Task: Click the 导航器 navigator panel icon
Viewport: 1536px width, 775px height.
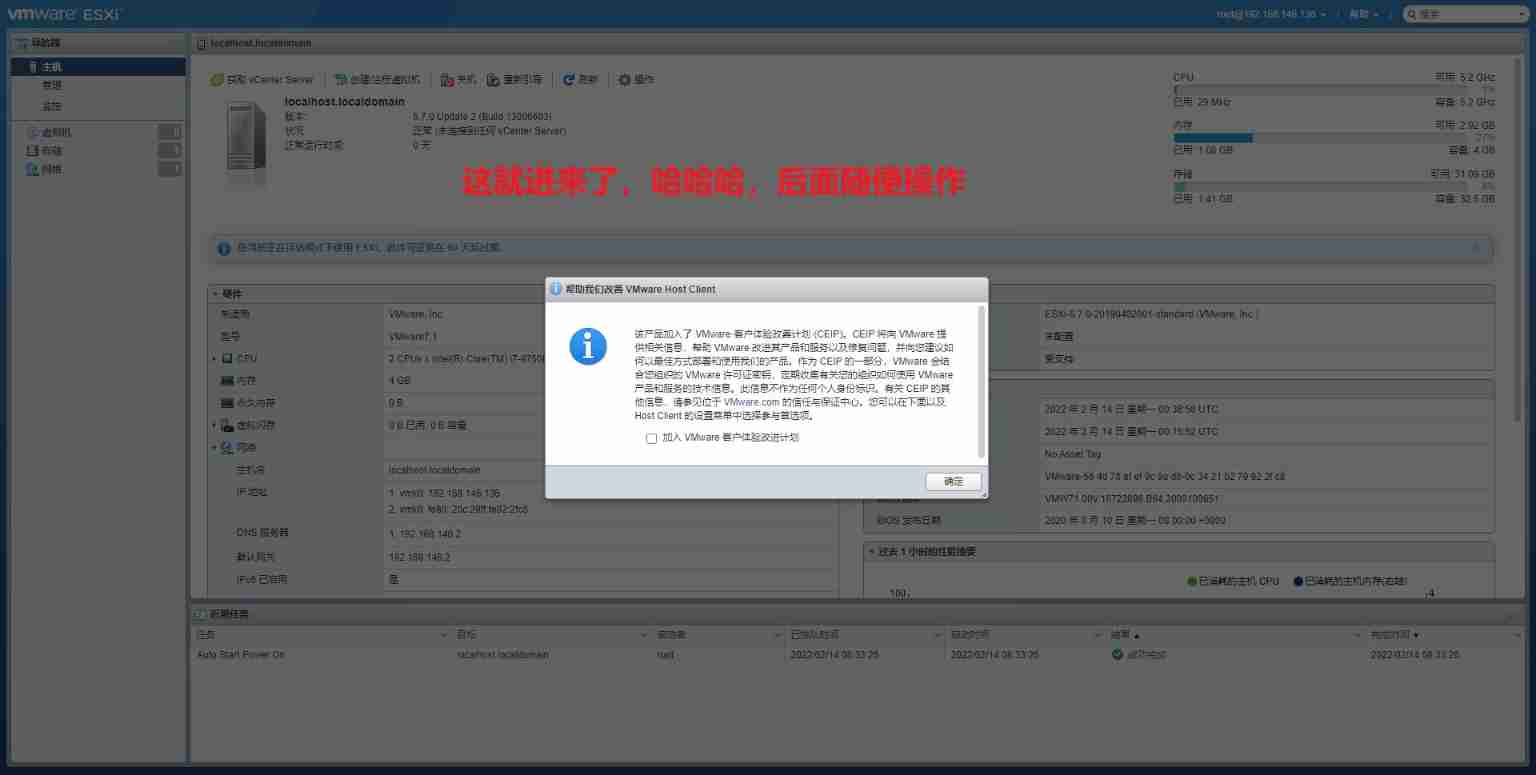Action: [20, 43]
